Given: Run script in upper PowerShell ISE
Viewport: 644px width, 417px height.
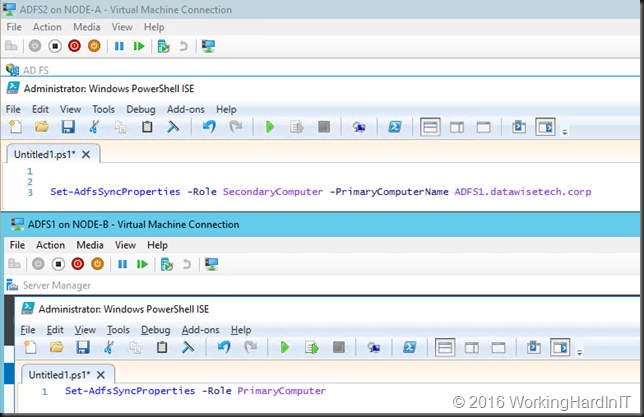Looking at the screenshot, I should tap(270, 127).
